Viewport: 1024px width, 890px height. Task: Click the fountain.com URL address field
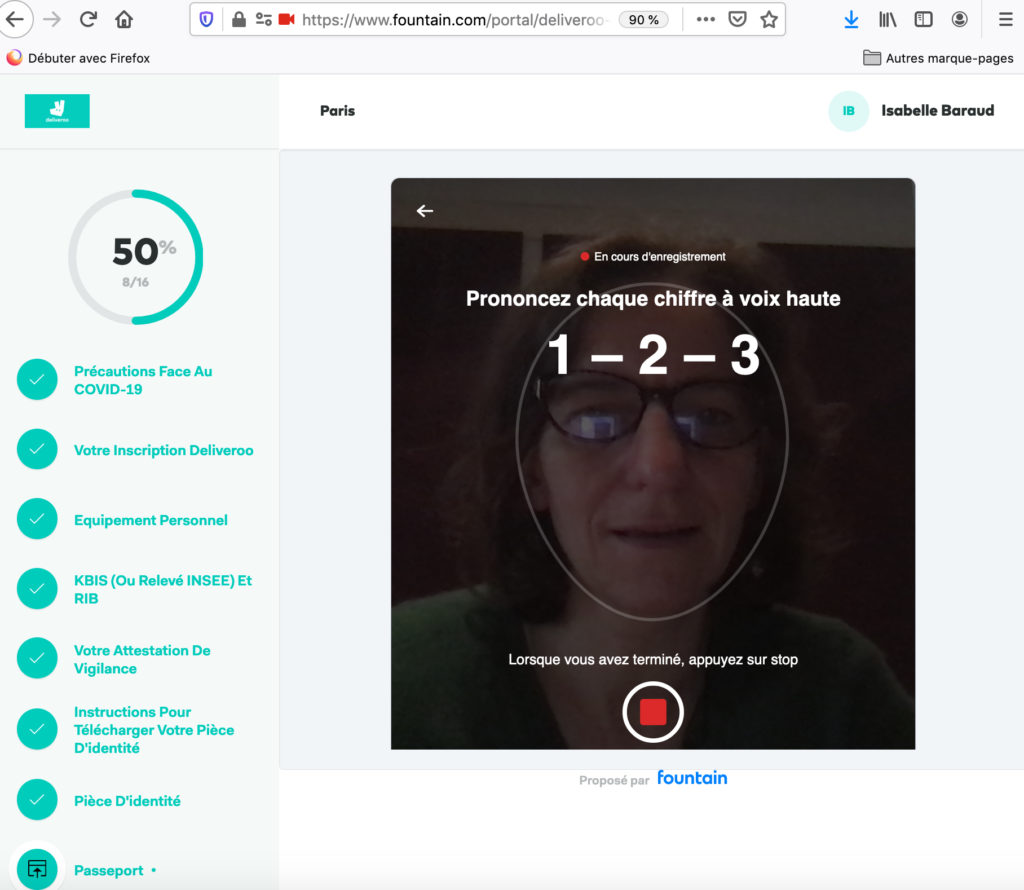pyautogui.click(x=453, y=20)
